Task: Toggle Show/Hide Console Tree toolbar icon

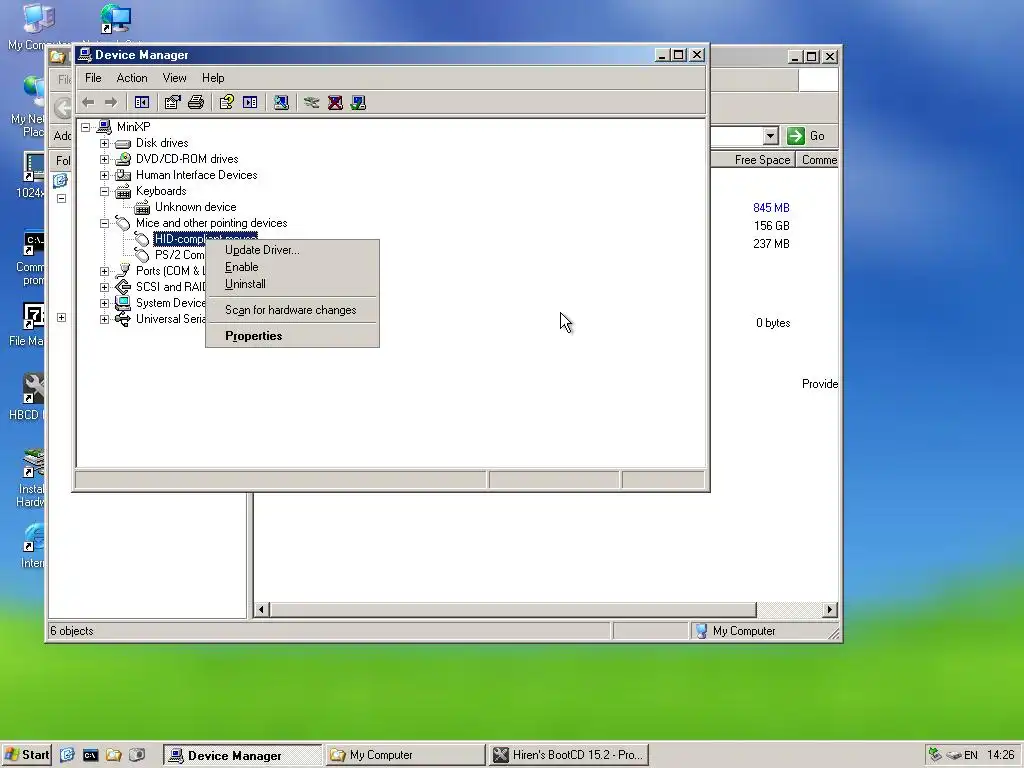Action: tap(142, 103)
